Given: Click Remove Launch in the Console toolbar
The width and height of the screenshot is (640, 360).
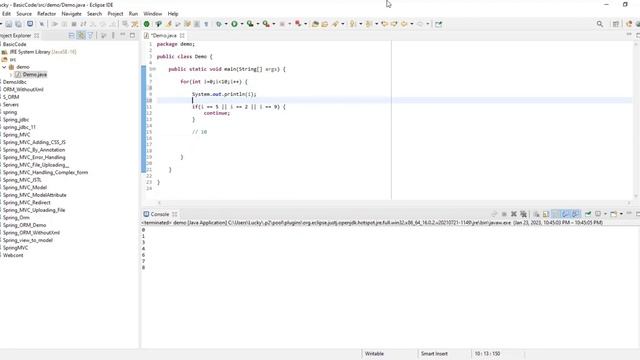Looking at the screenshot, I should [514, 214].
